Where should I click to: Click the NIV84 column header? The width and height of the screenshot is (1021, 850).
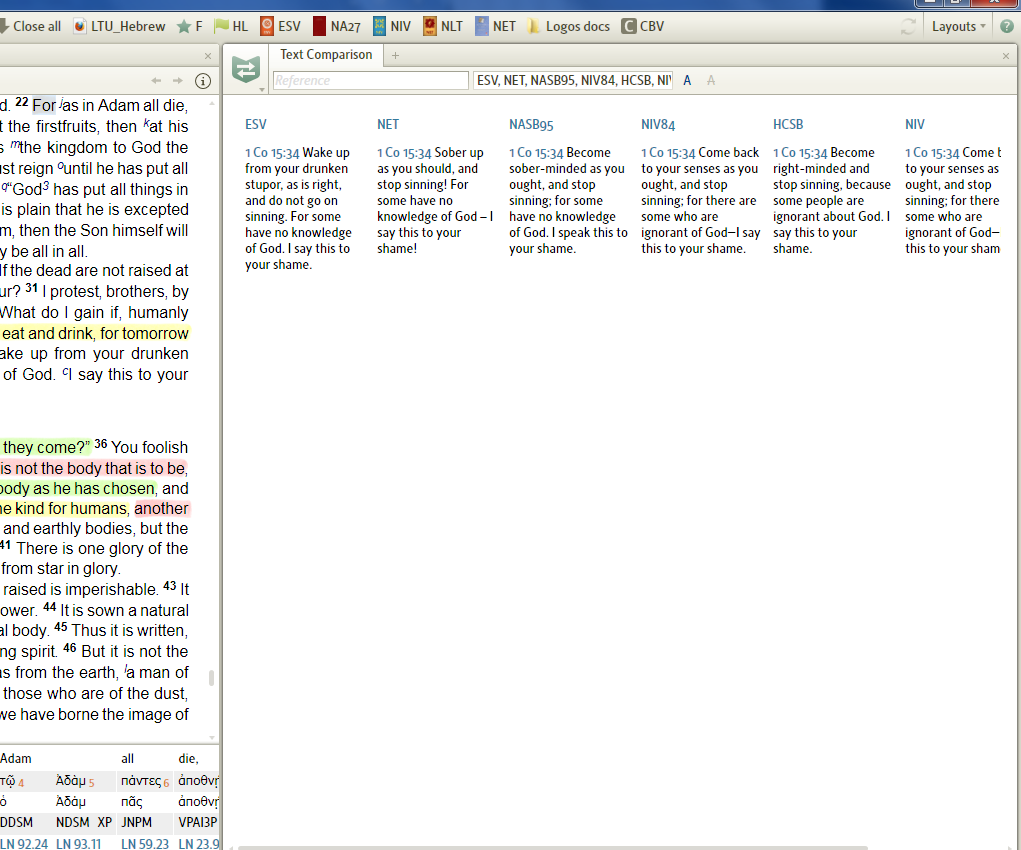tap(658, 124)
